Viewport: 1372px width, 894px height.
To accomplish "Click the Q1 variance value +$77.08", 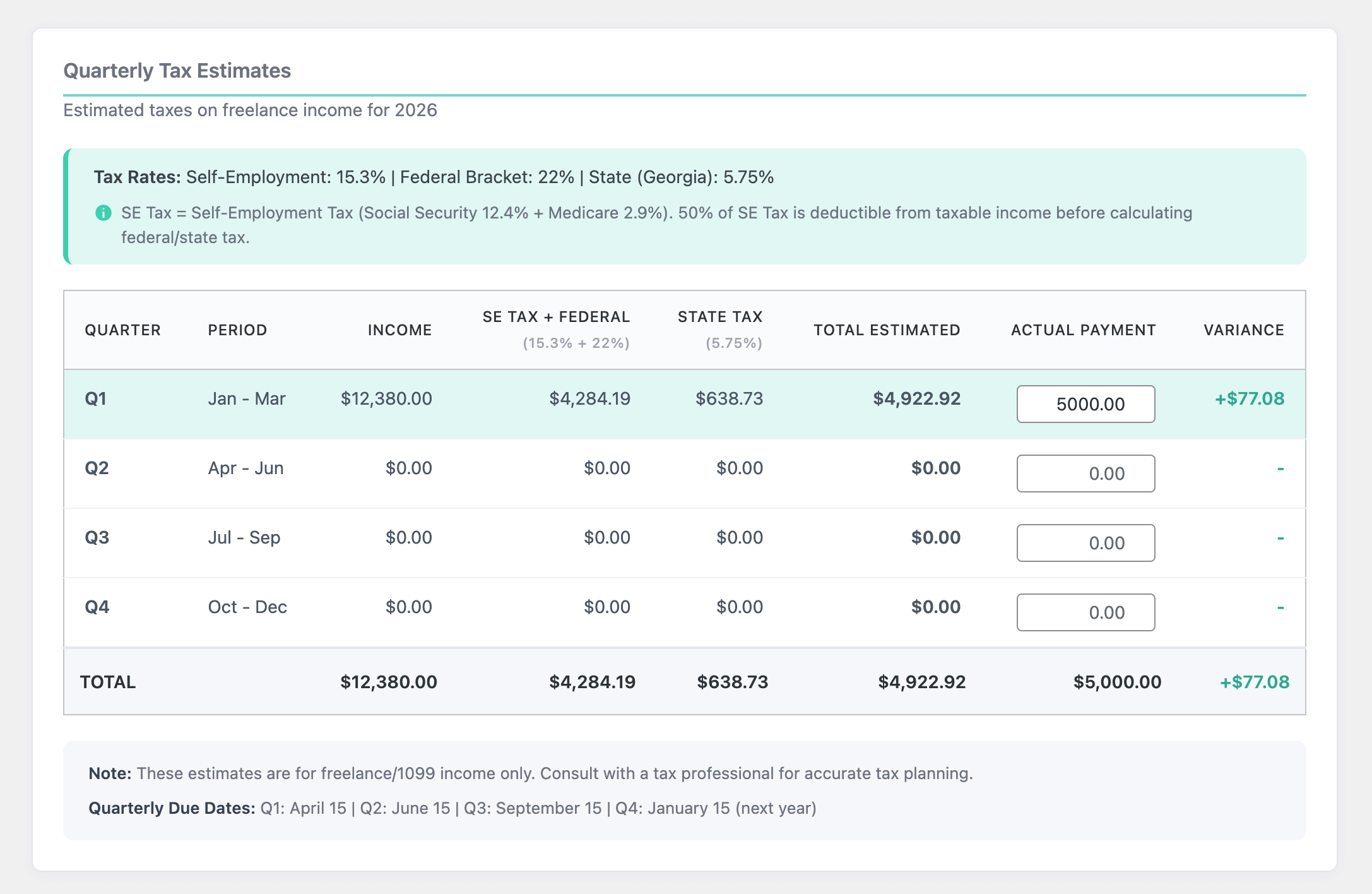I will 1250,399.
